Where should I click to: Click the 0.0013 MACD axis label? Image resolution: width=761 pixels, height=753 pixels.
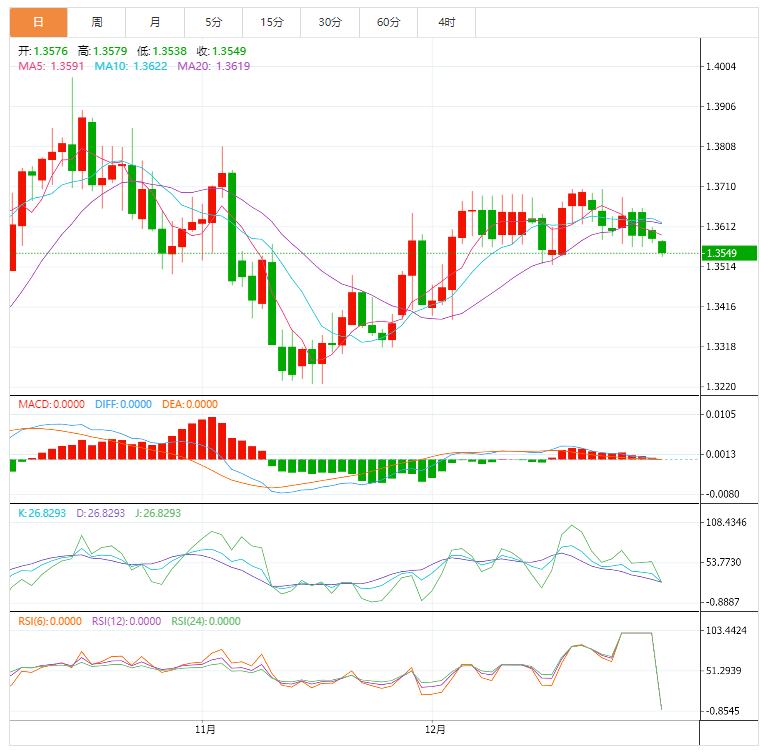720,454
